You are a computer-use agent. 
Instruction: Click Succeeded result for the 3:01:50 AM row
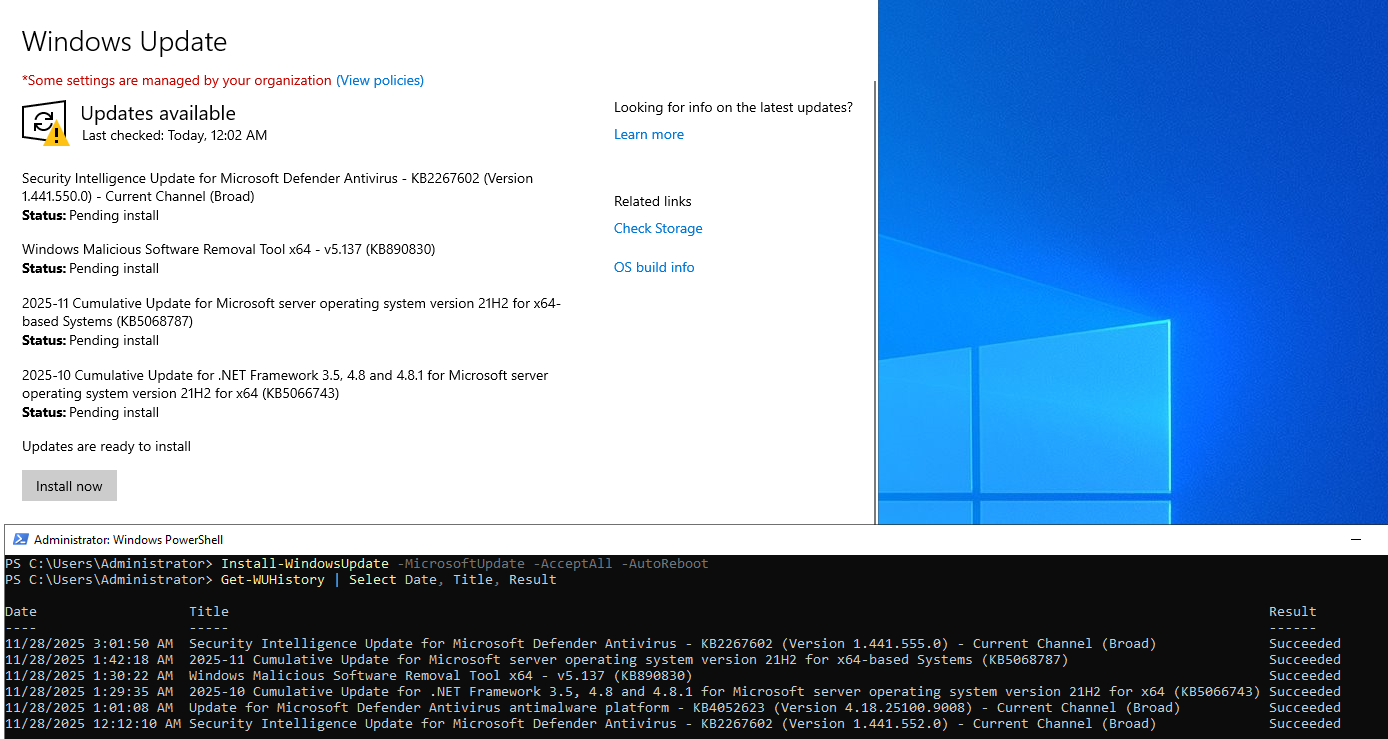coord(1305,644)
